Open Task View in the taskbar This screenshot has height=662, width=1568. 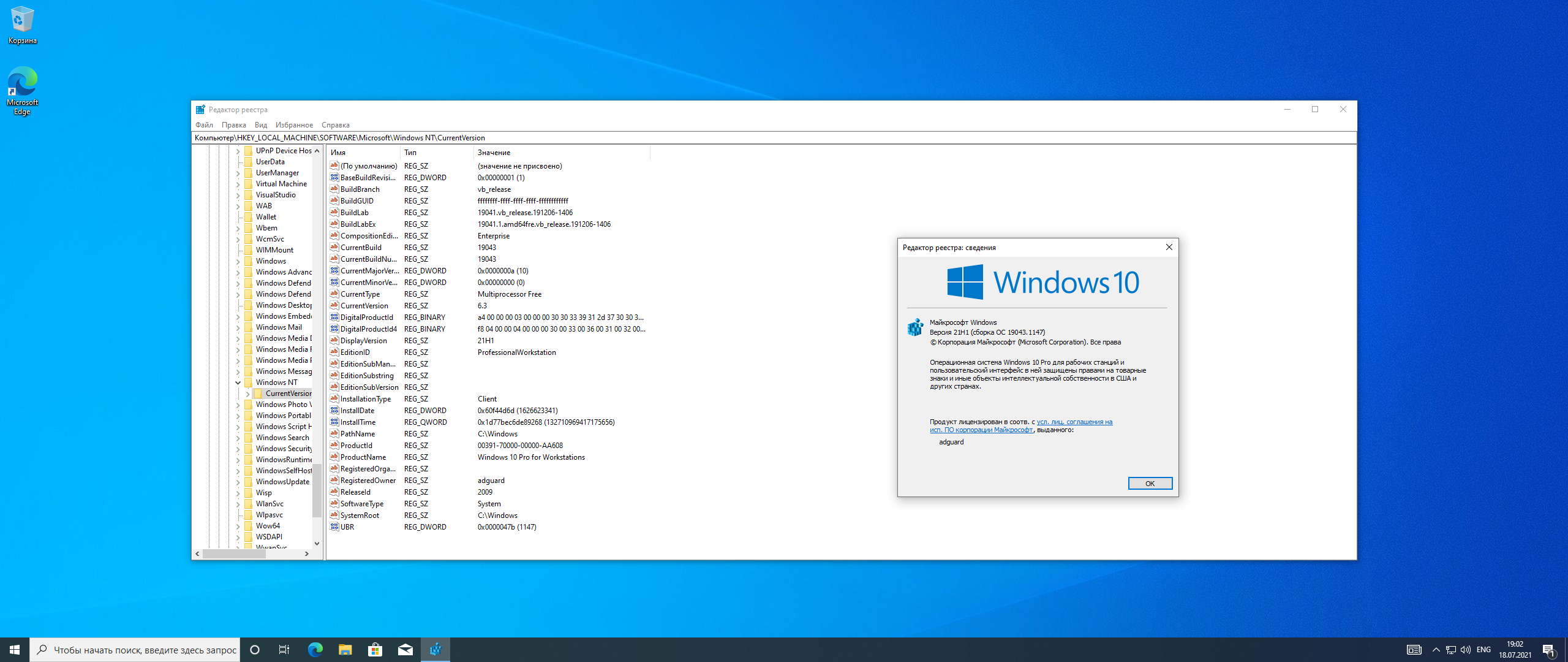pos(284,650)
